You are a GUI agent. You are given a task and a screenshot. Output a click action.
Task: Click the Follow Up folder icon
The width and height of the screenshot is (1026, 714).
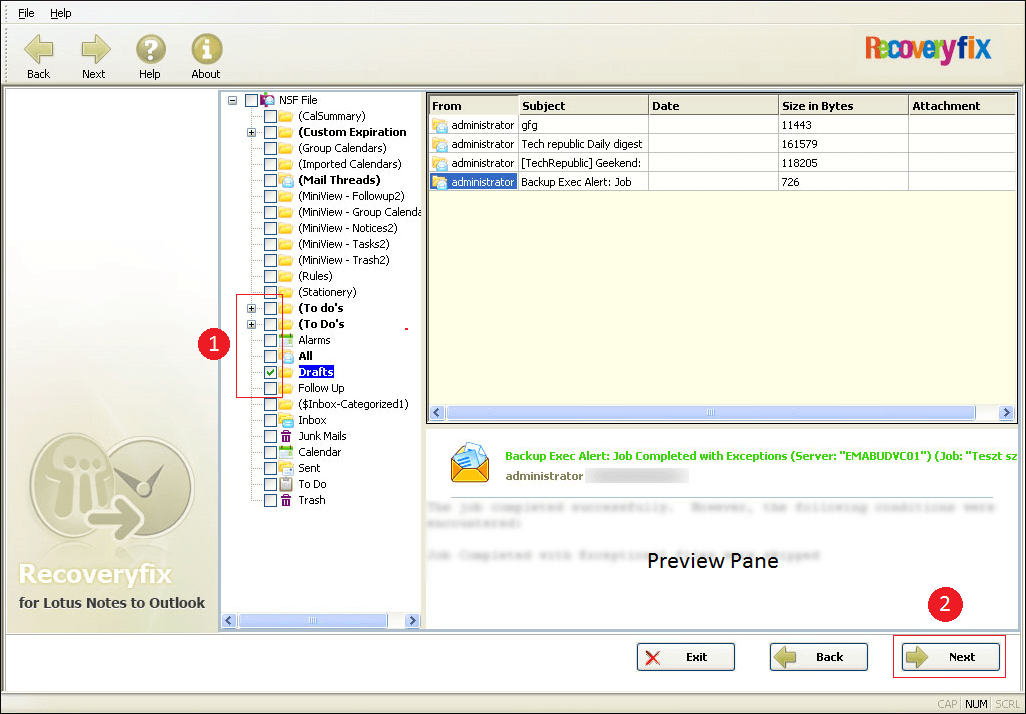[x=286, y=388]
